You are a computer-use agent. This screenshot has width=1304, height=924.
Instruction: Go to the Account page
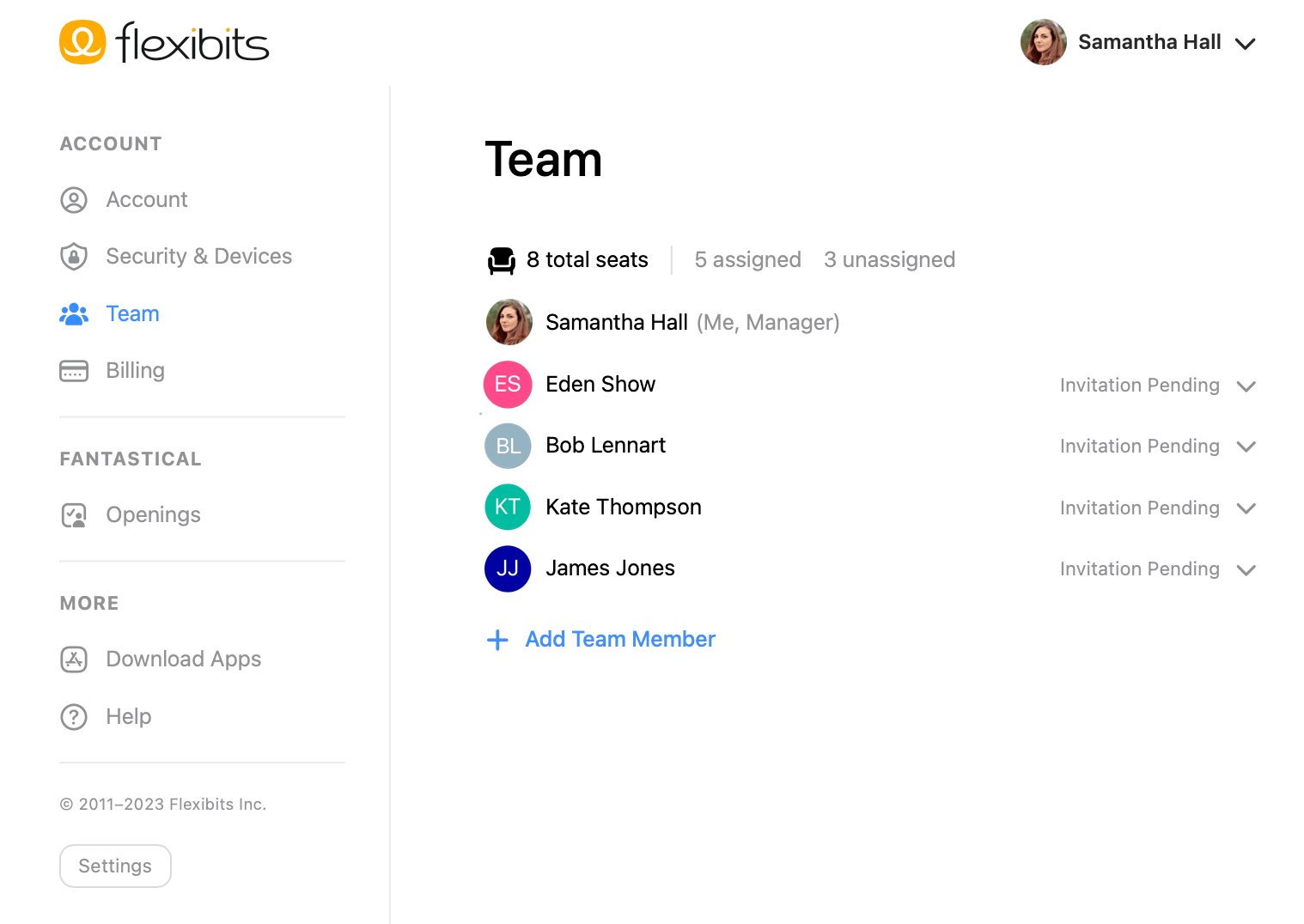147,200
